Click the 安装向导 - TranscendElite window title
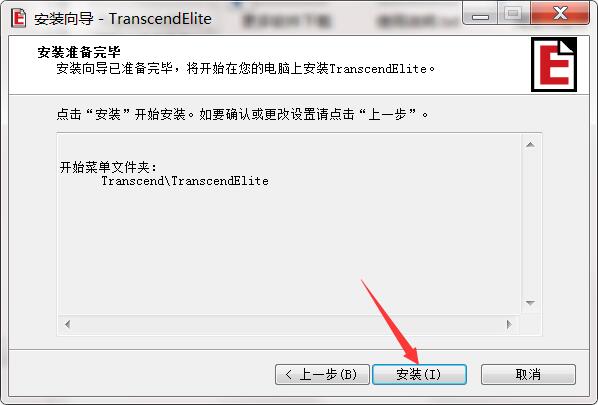 tap(123, 18)
